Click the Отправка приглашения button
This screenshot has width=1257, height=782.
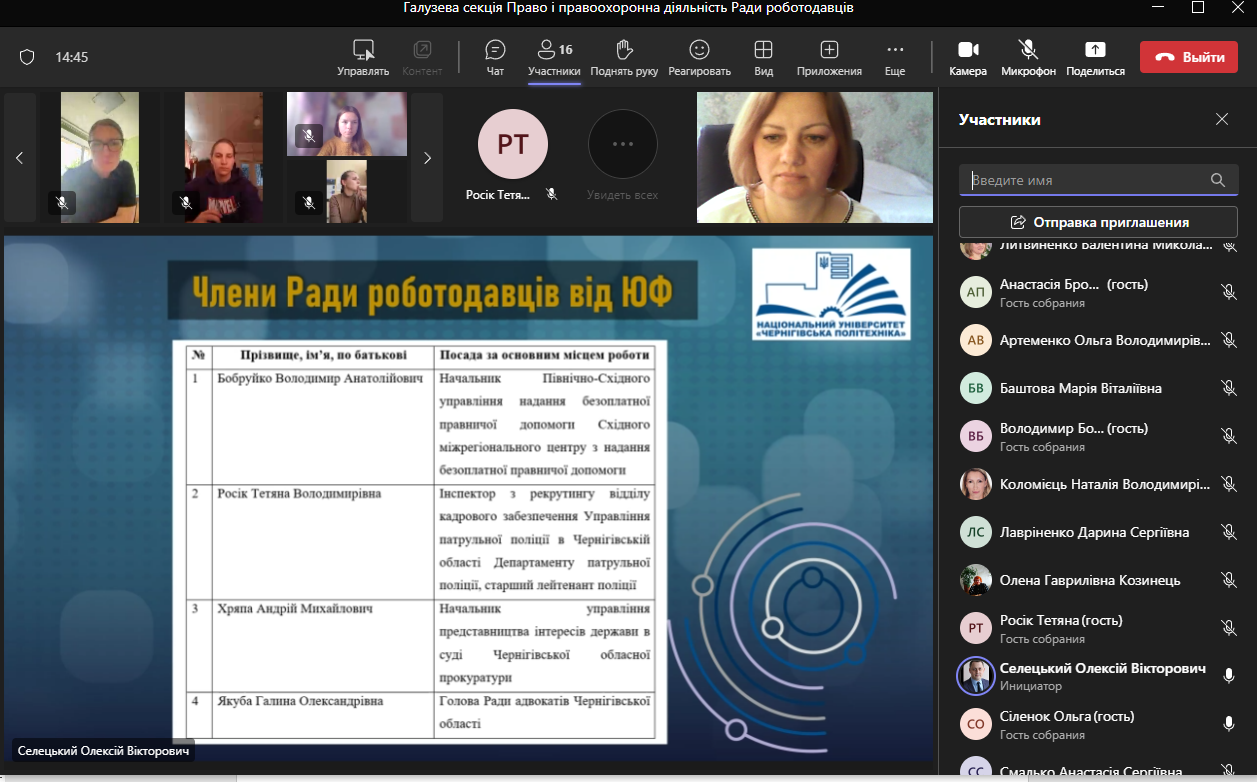(x=1098, y=222)
